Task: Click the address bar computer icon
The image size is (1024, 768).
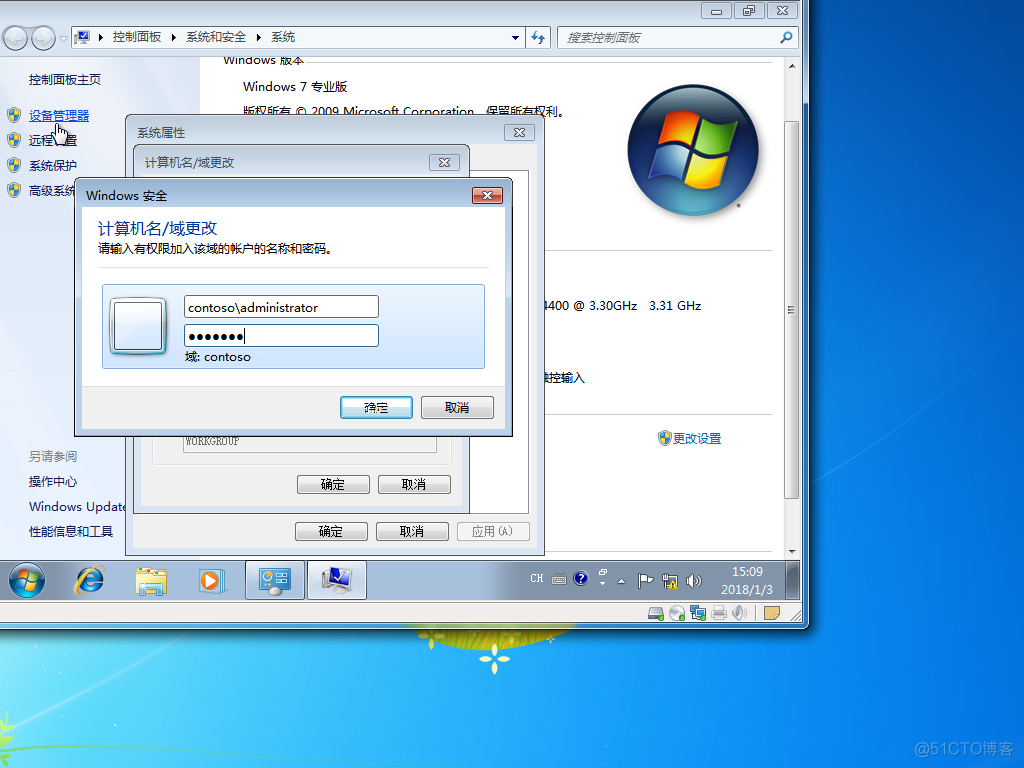Action: tap(82, 37)
